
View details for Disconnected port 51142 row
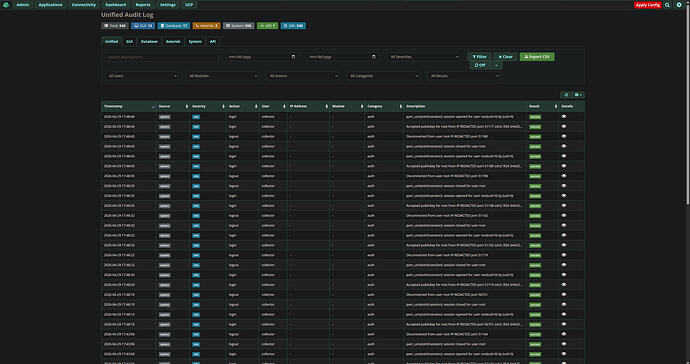tap(564, 216)
